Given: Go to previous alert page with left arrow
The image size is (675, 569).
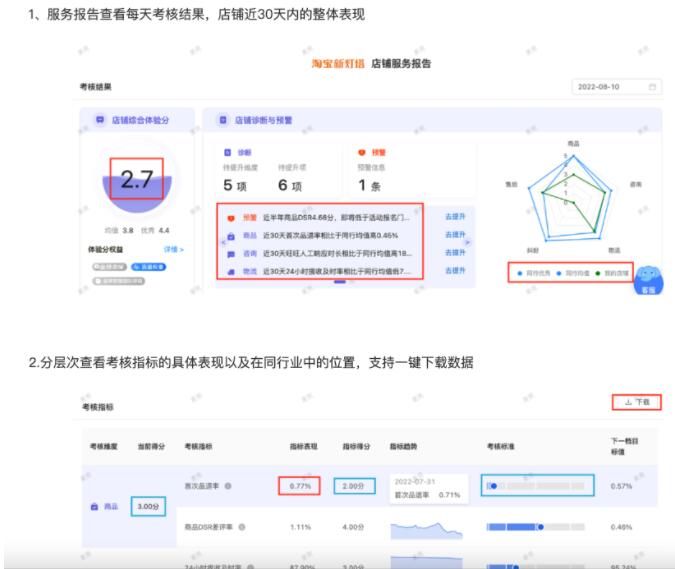Looking at the screenshot, I should [x=223, y=243].
